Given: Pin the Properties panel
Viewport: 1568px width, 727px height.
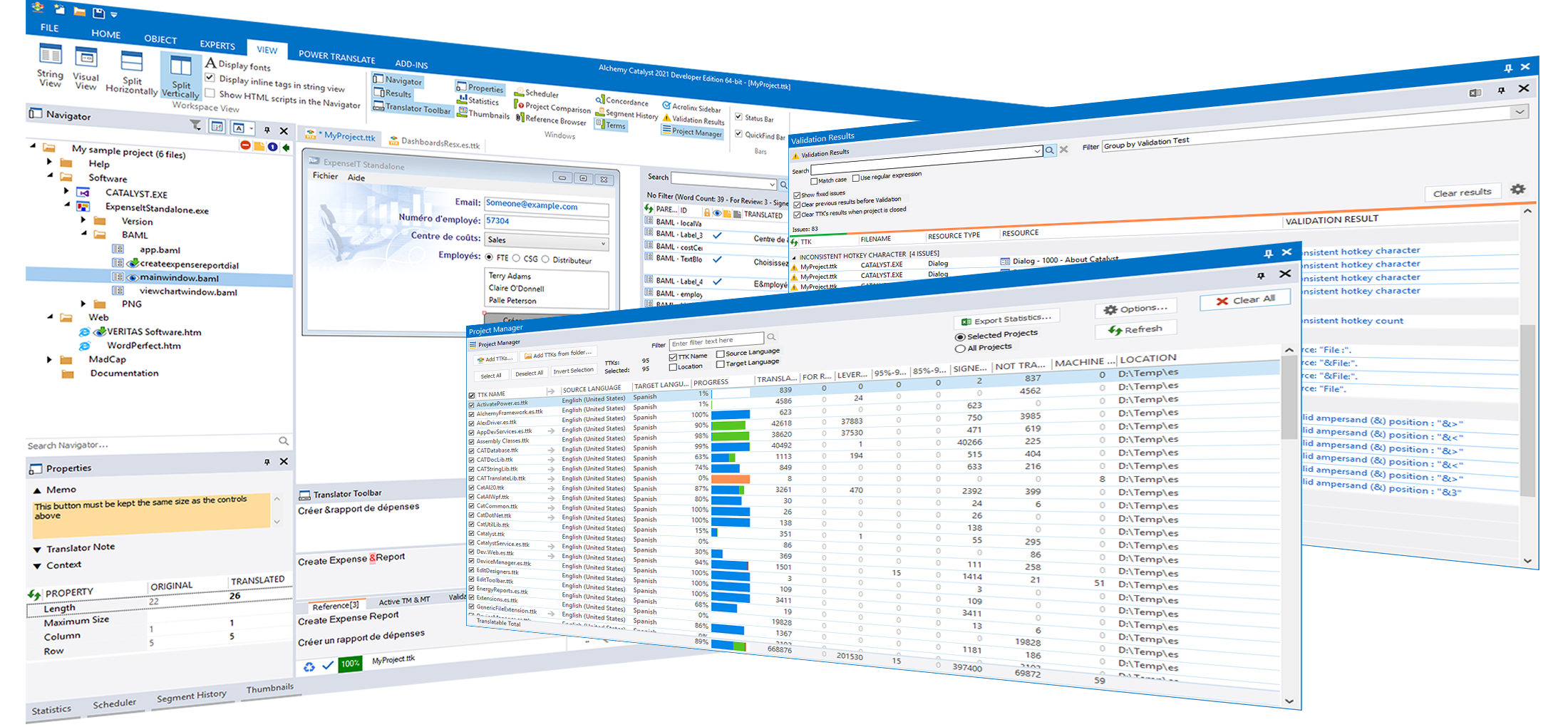Looking at the screenshot, I should point(267,462).
